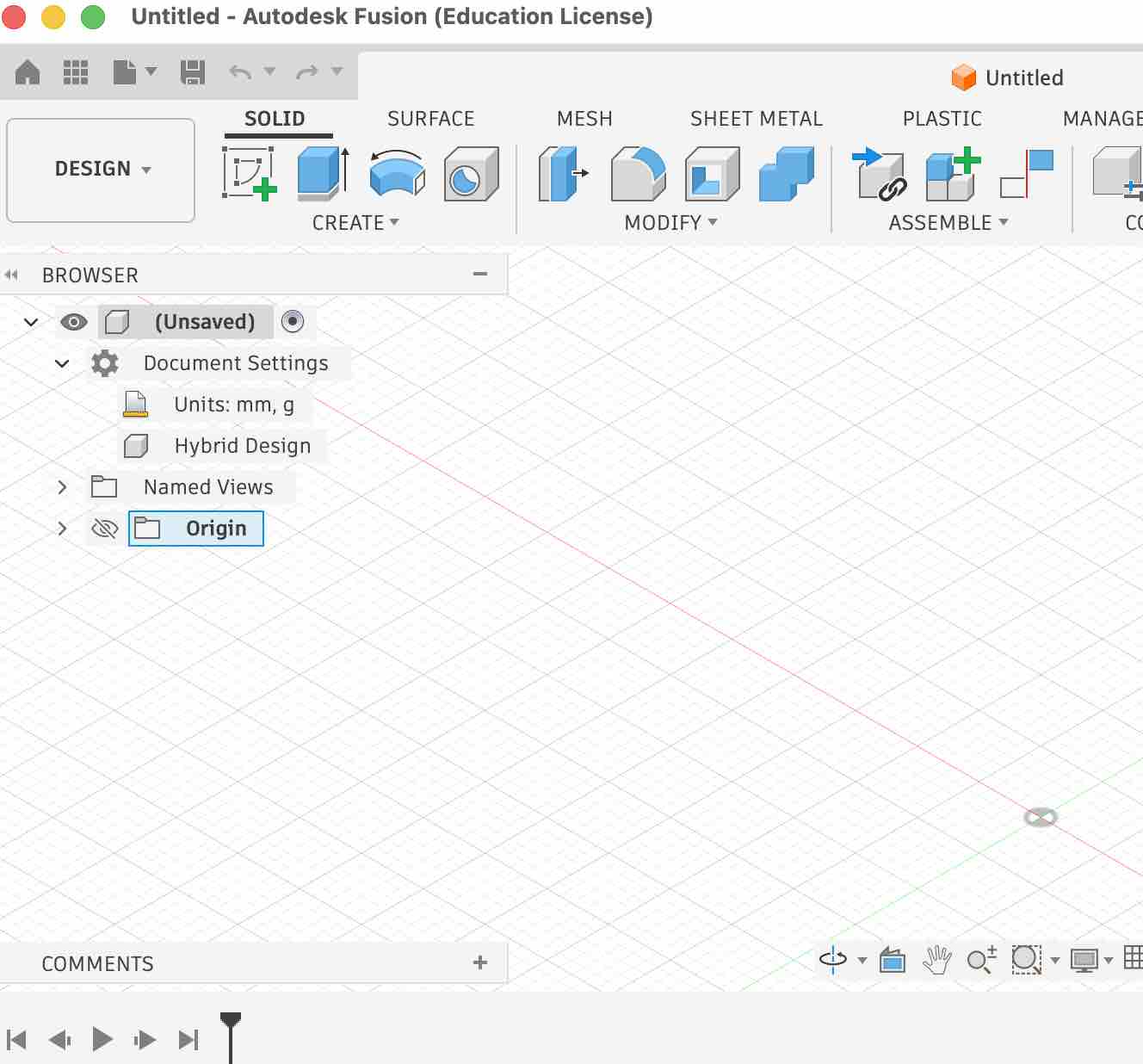Activate the Pan hand tool

coord(936,959)
